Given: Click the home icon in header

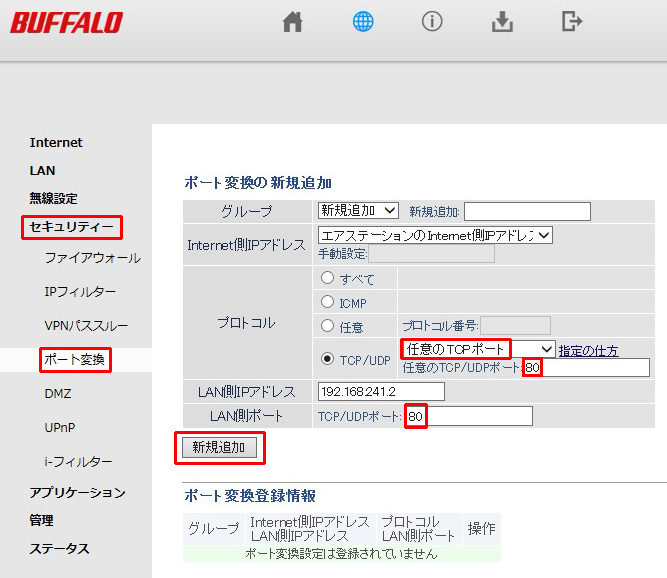Looking at the screenshot, I should point(292,22).
